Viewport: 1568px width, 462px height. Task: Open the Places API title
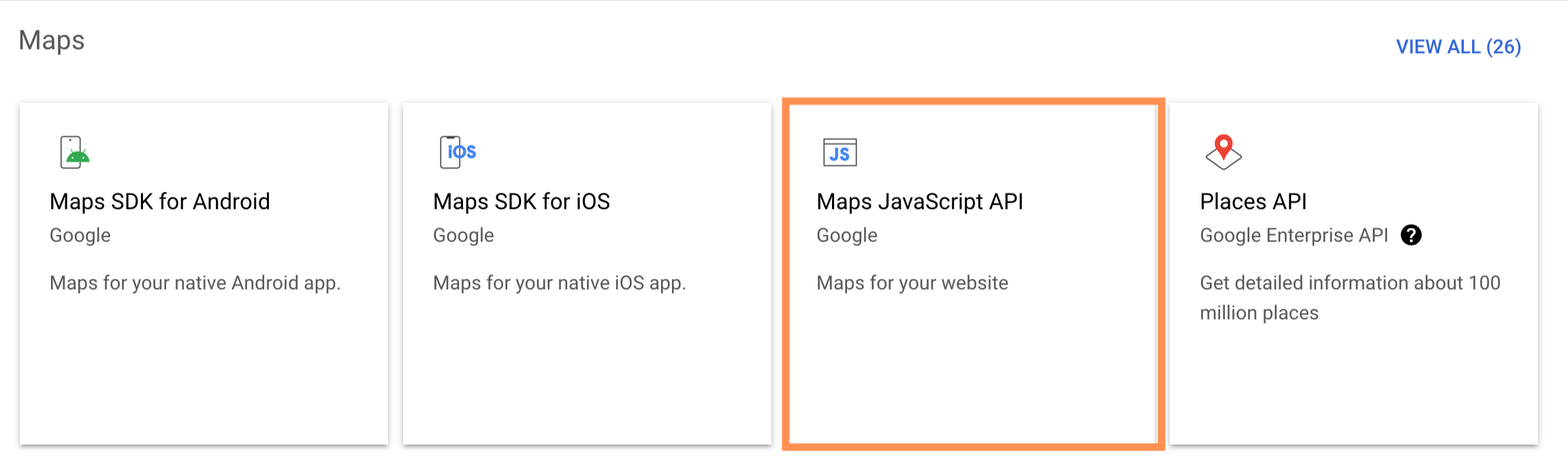tap(1253, 201)
